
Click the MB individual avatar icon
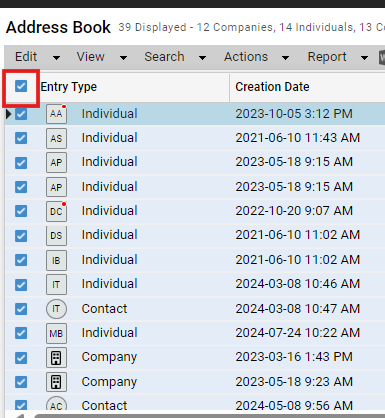click(x=56, y=333)
